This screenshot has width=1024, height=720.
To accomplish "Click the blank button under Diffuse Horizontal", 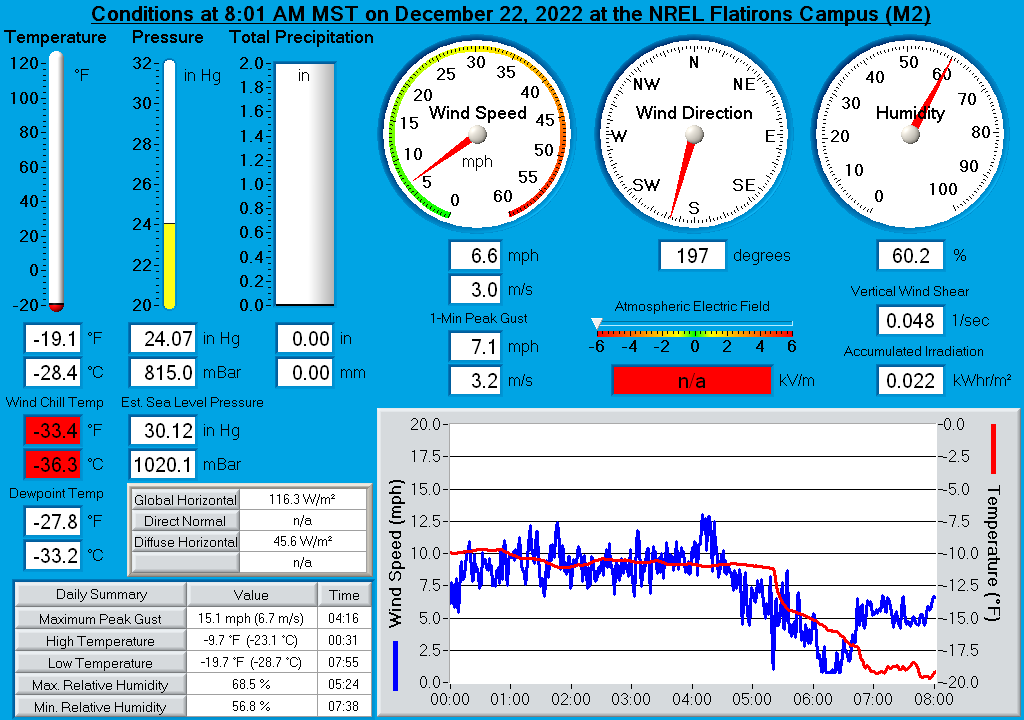I will pyautogui.click(x=185, y=562).
